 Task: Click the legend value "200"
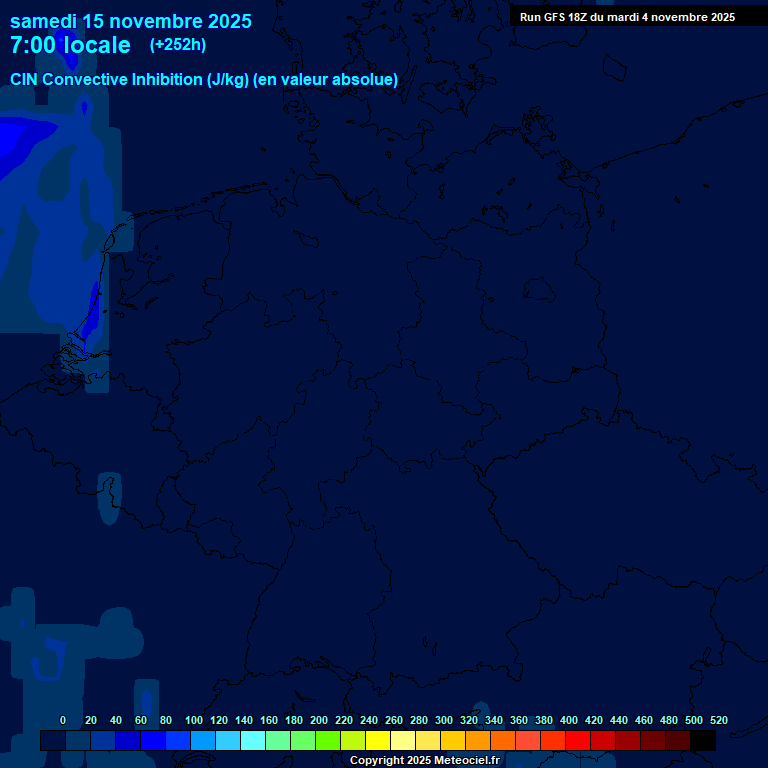(x=319, y=720)
